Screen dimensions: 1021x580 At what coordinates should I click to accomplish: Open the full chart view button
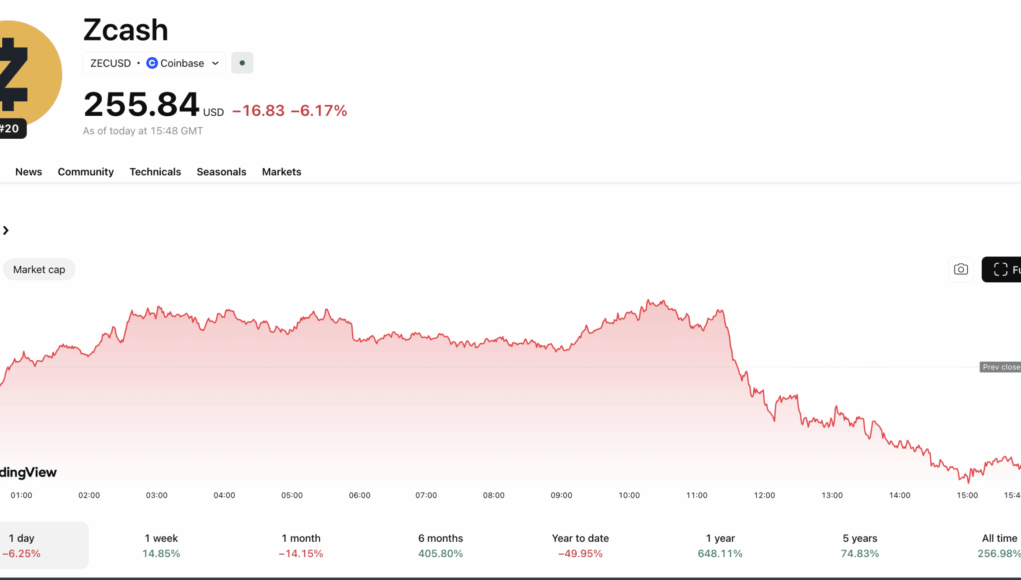pyautogui.click(x=1002, y=269)
